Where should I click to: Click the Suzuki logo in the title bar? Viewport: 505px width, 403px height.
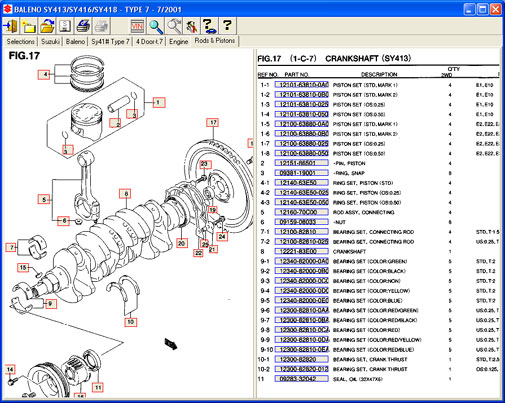8,9
